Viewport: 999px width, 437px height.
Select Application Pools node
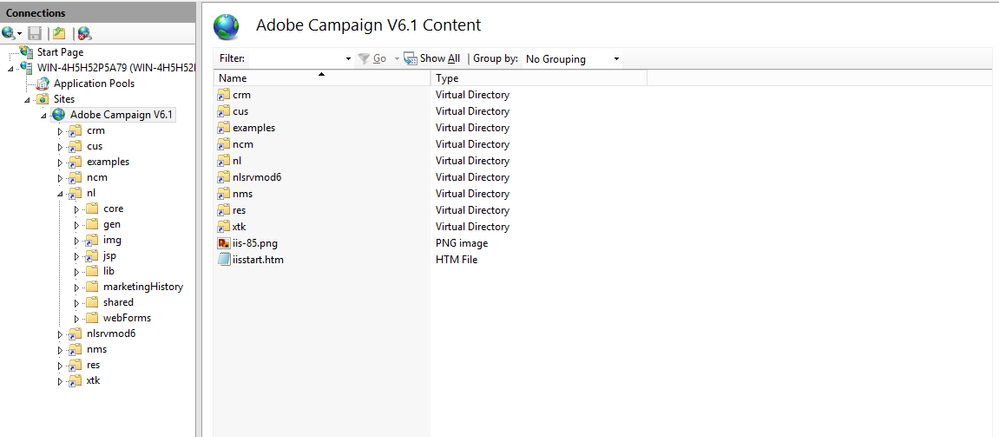click(x=93, y=84)
